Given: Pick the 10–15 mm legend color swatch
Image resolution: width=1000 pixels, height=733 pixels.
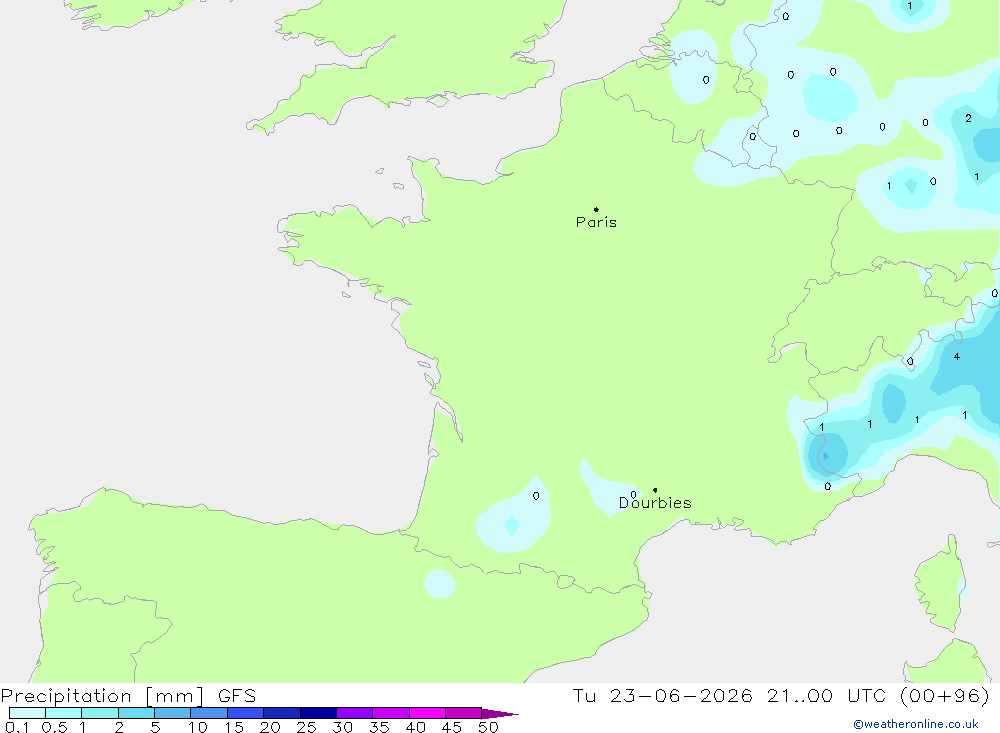Looking at the screenshot, I should [x=209, y=713].
